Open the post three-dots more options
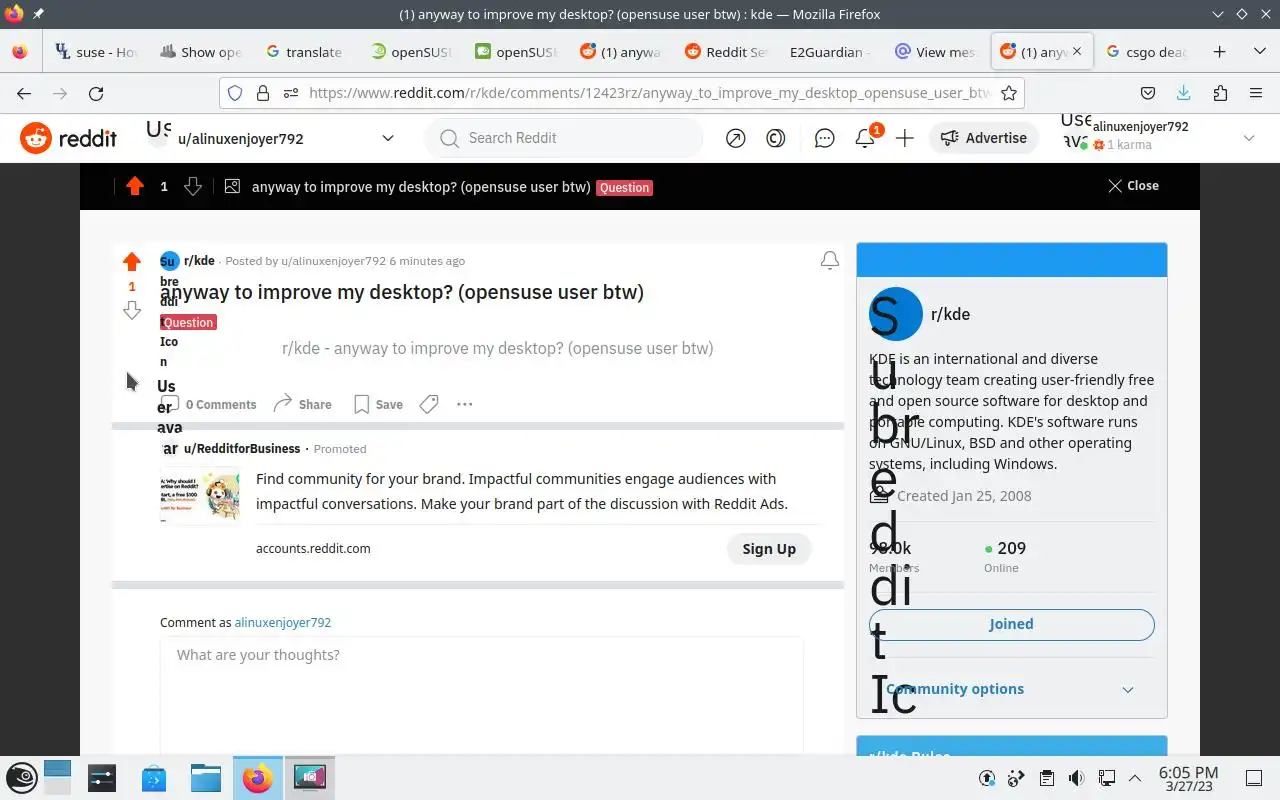1280x800 pixels. [x=464, y=404]
